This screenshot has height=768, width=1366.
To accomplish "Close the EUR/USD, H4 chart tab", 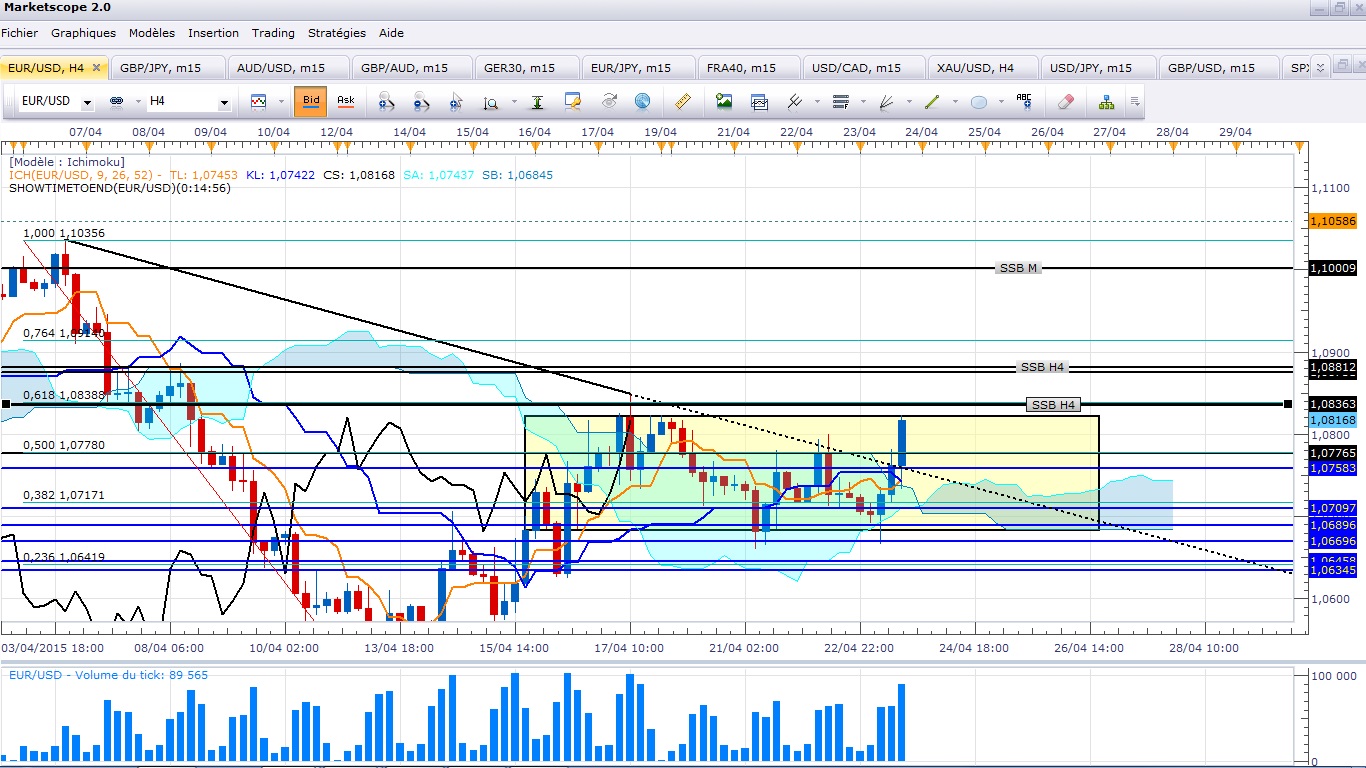I will [x=98, y=68].
